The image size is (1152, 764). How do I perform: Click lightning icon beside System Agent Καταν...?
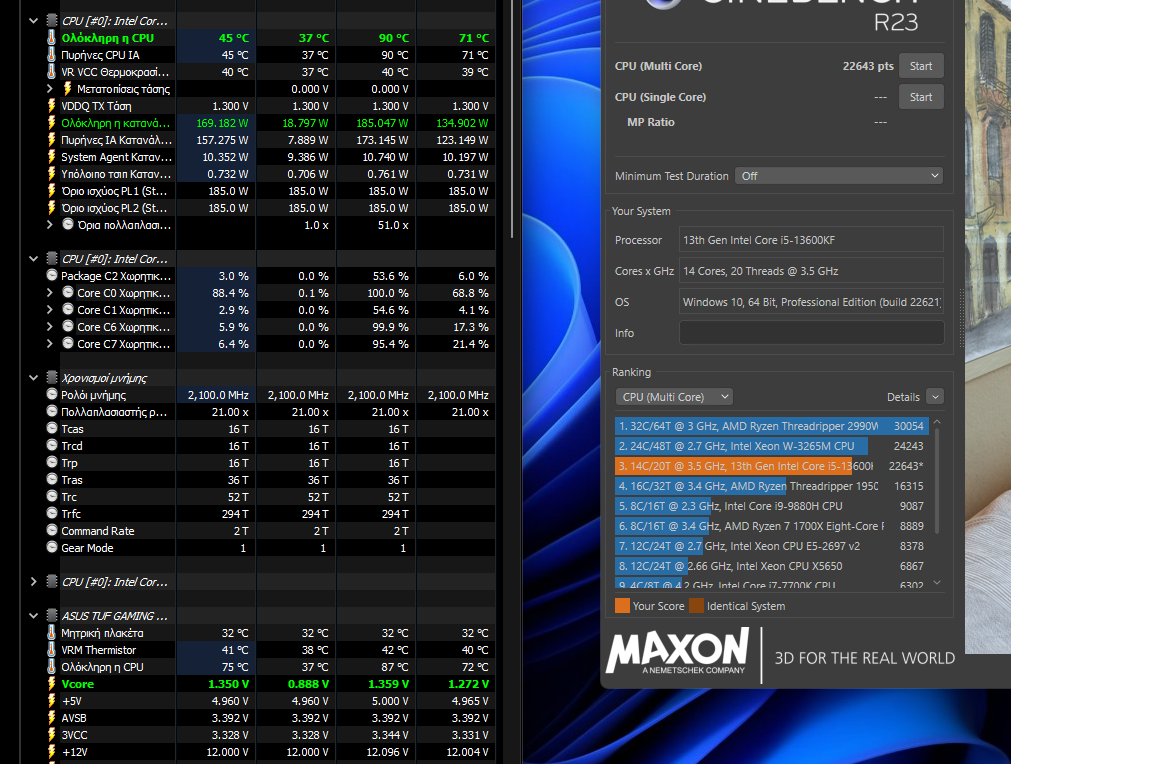(51, 156)
